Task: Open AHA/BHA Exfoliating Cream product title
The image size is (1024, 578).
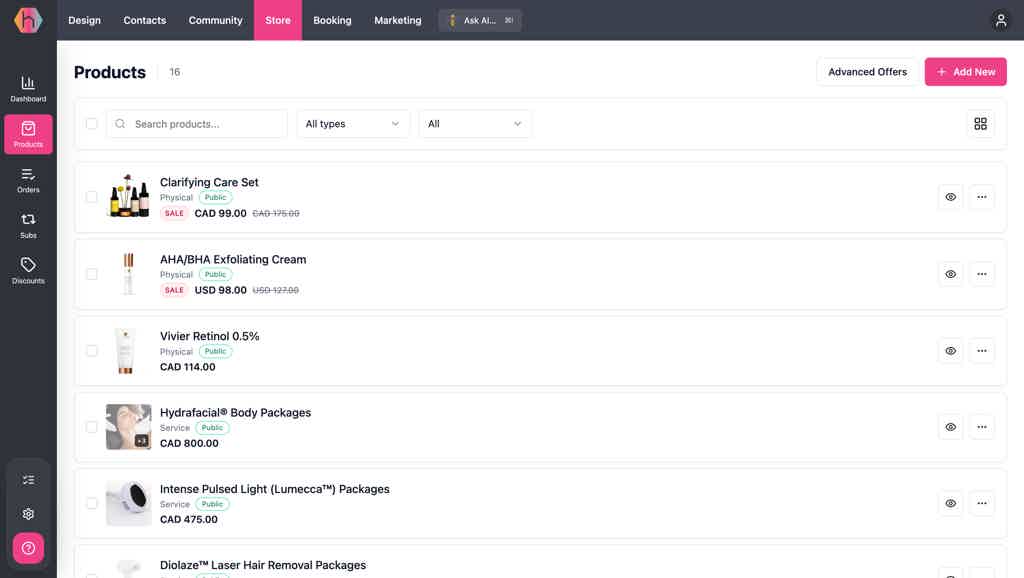Action: pyautogui.click(x=233, y=259)
